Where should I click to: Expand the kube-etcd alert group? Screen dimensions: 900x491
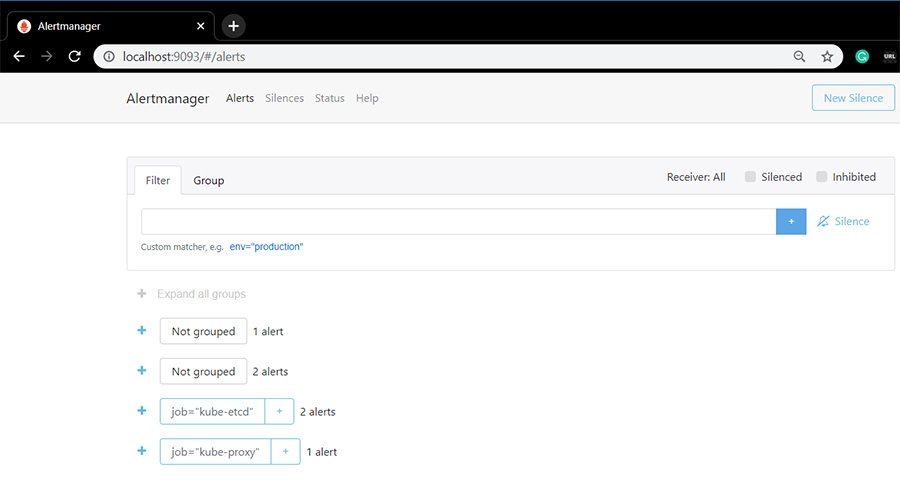coord(141,411)
